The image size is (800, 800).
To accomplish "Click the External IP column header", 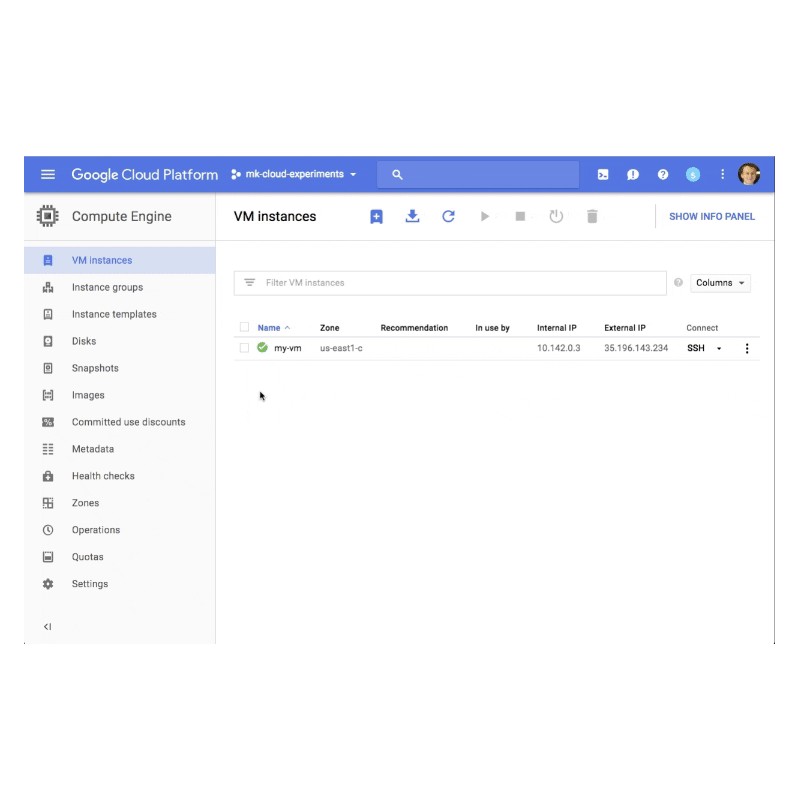I will [625, 328].
